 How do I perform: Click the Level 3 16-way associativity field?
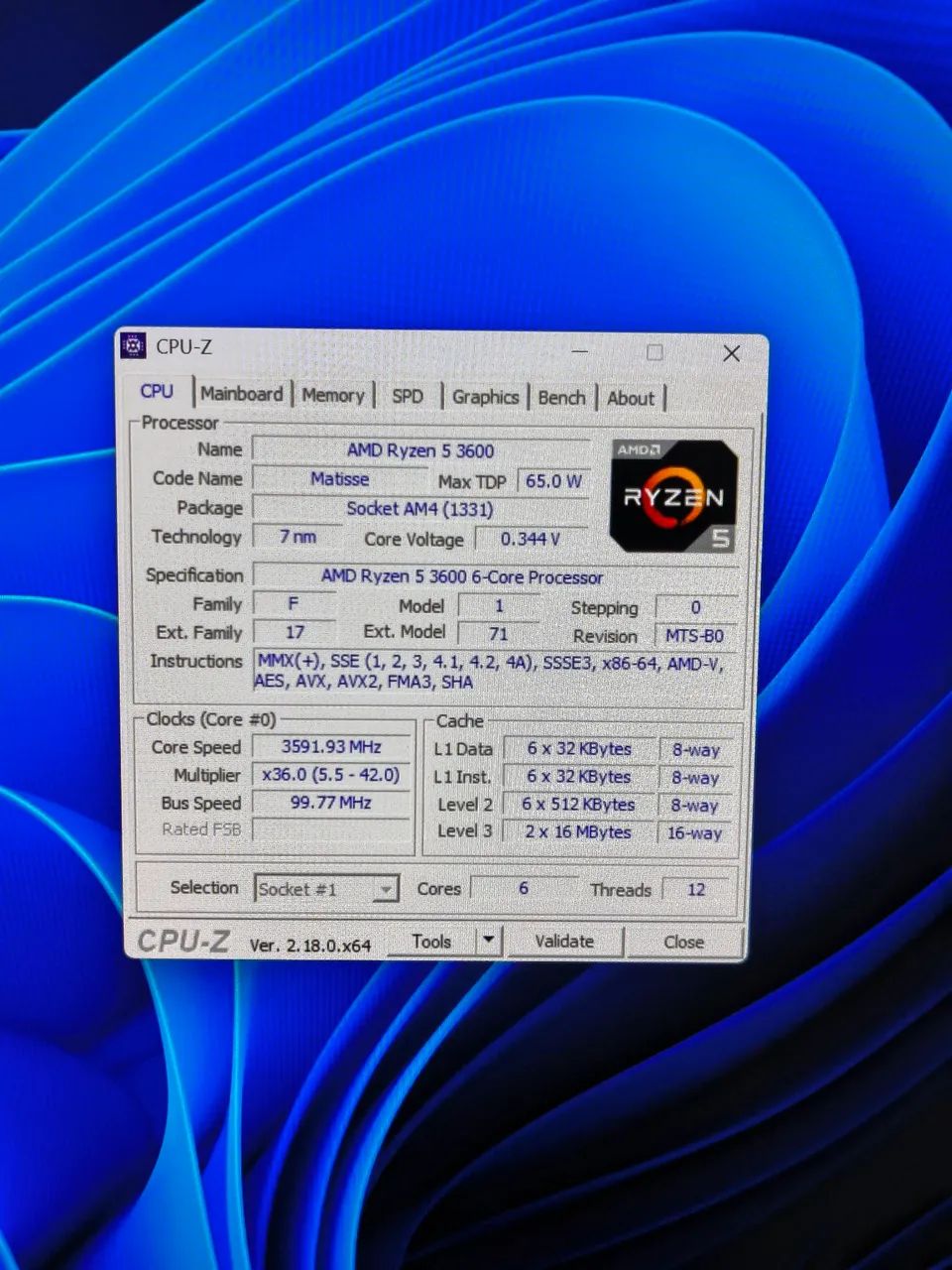pyautogui.click(x=695, y=833)
